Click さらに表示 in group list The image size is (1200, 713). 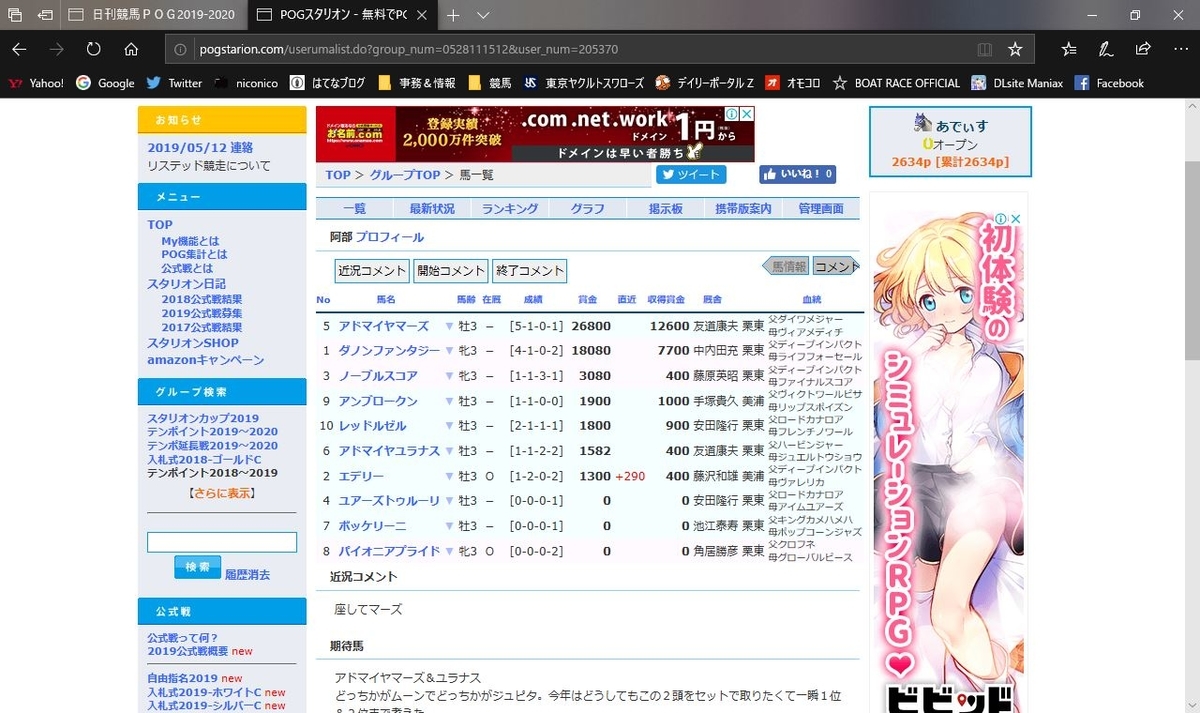coord(222,493)
